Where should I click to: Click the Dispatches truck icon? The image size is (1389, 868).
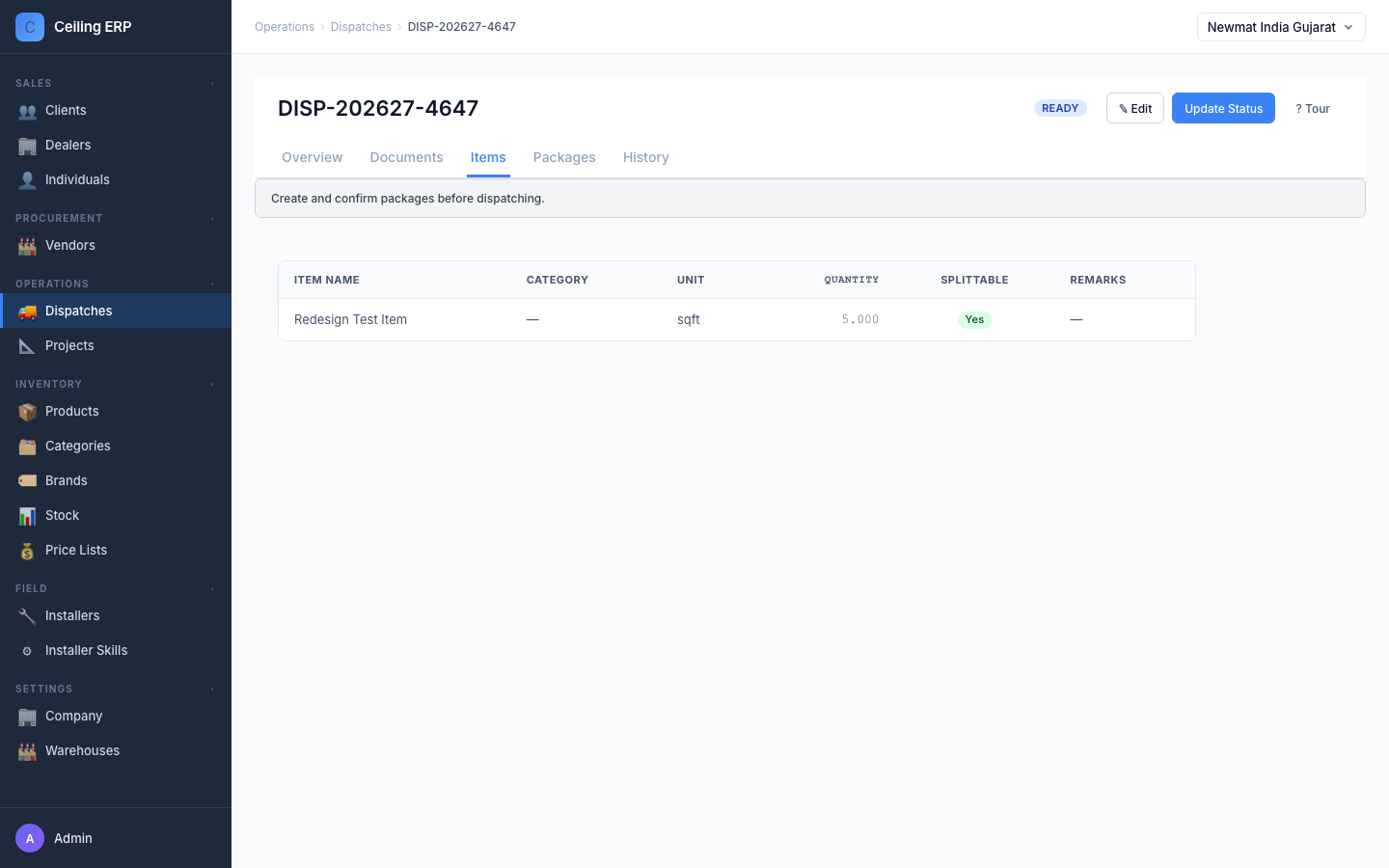click(27, 312)
